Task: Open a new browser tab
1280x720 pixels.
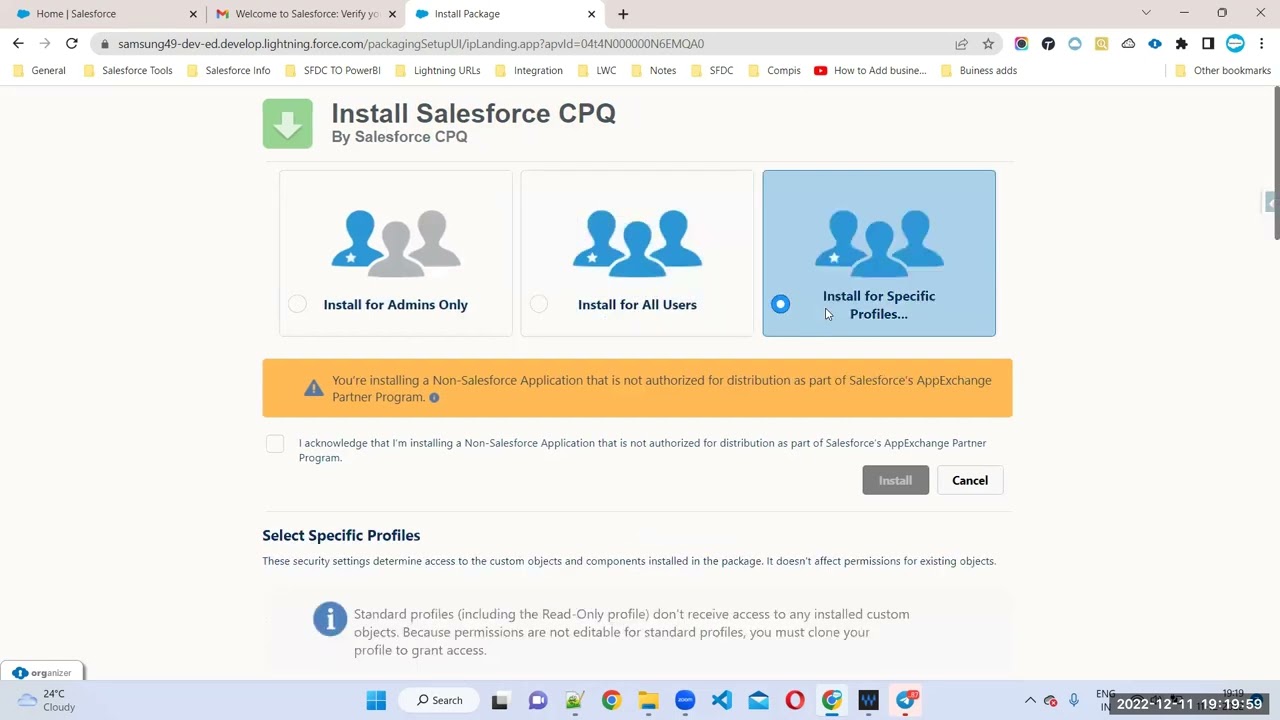Action: [x=623, y=14]
